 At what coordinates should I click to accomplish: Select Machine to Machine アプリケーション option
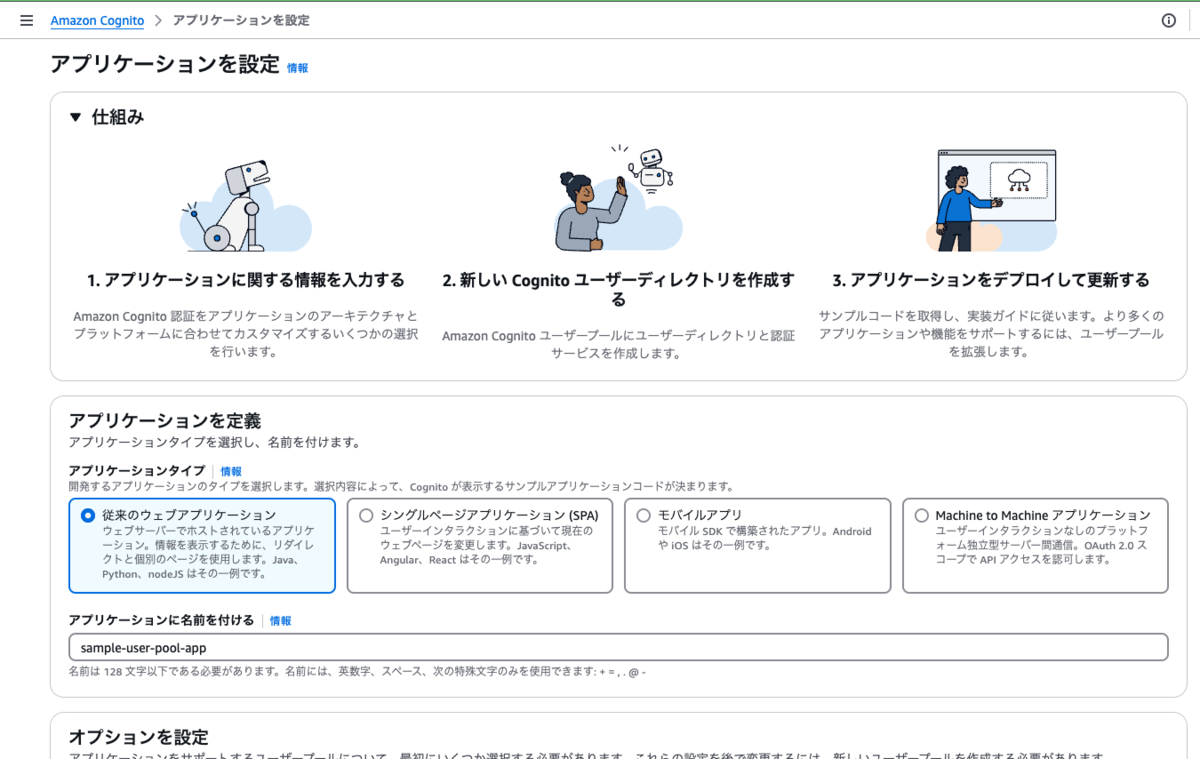click(921, 515)
